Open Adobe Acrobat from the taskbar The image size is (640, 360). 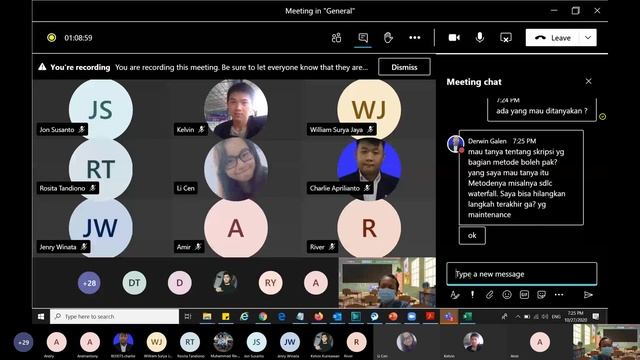(x=430, y=316)
